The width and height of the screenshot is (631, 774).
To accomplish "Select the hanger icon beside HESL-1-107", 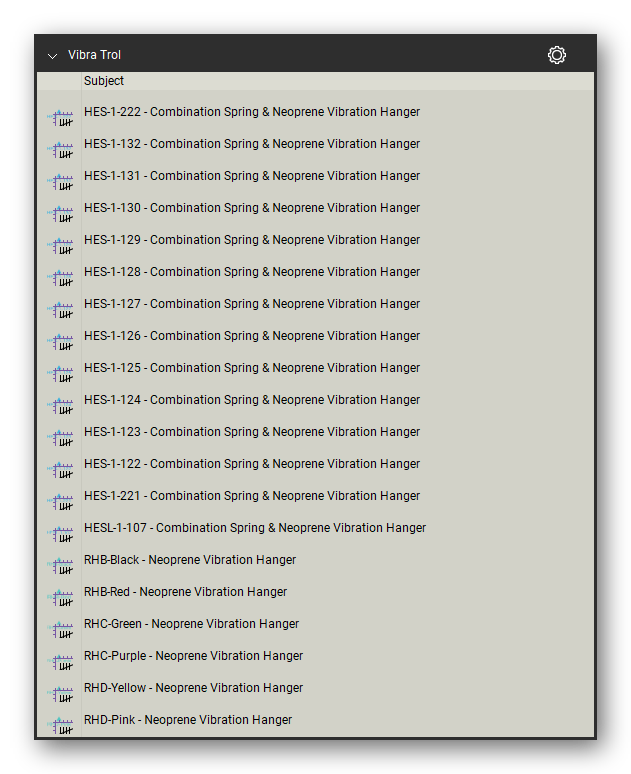I will tap(60, 534).
